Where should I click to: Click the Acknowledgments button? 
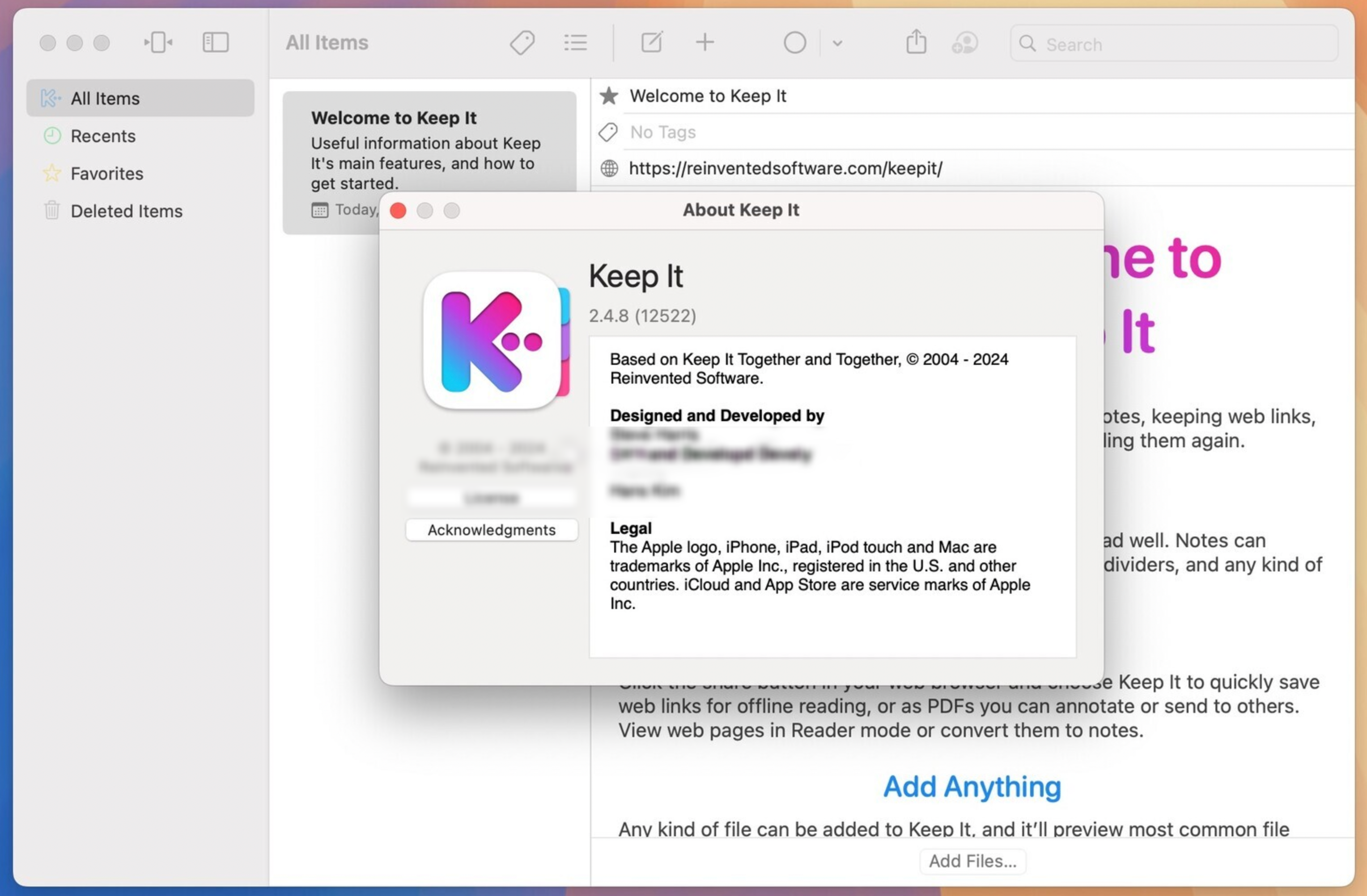point(492,530)
